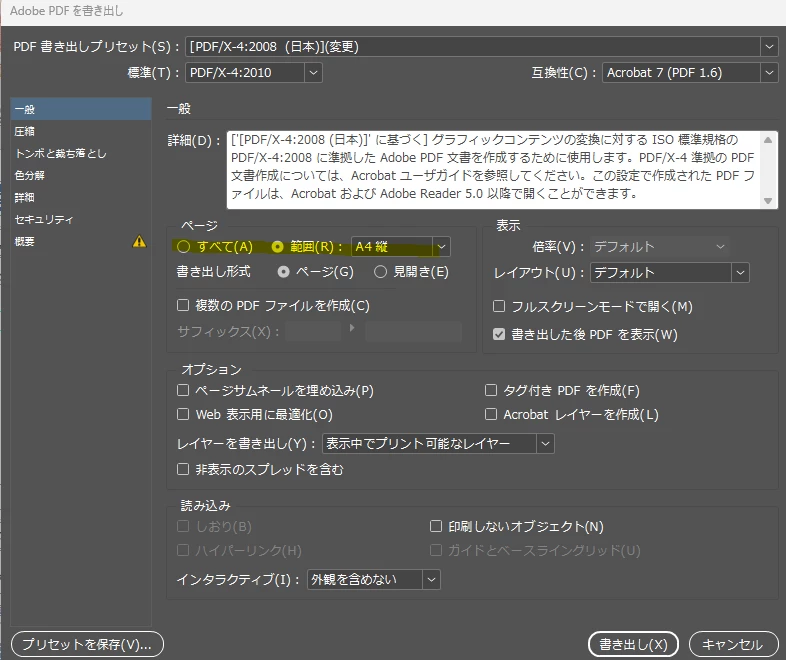Screen dimensions: 786x660
Task: Enable 複数の PDF ファイルを作成(C)
Action: [183, 305]
